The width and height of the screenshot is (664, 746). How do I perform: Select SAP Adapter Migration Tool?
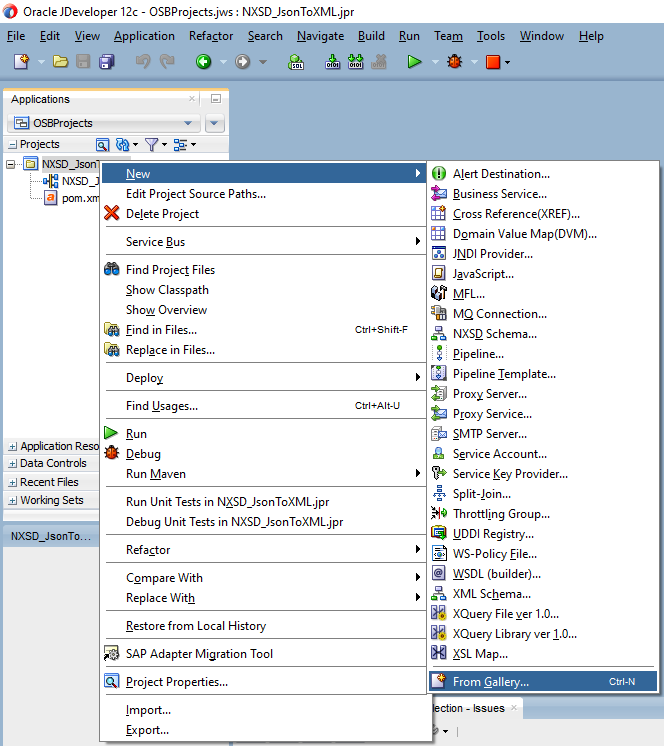(x=264, y=653)
